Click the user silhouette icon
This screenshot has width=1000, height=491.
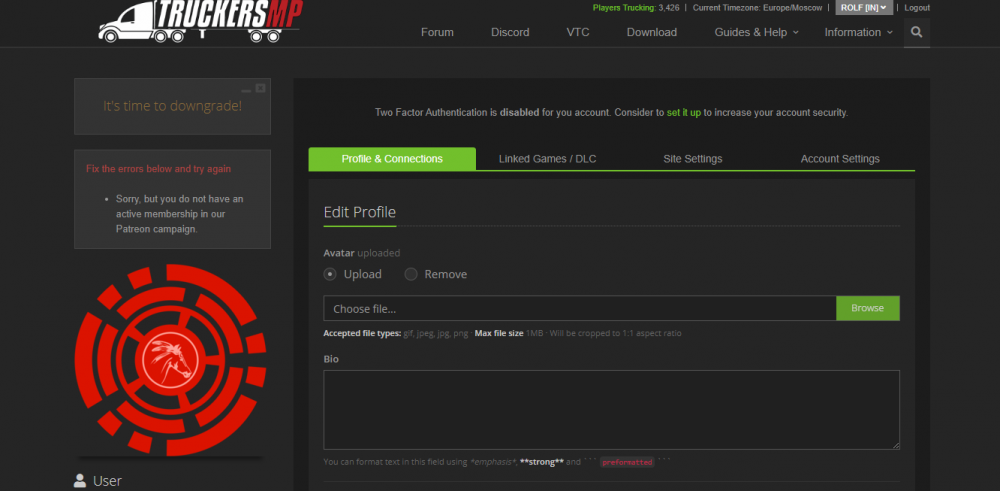pos(80,481)
